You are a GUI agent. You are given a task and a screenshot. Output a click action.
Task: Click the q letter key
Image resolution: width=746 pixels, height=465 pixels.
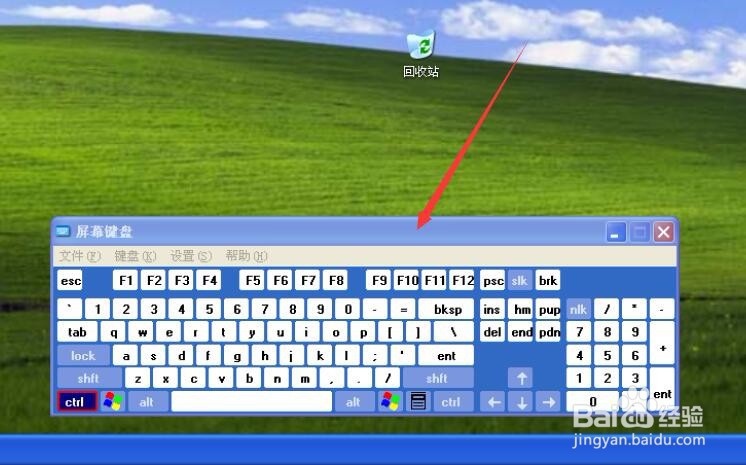113,332
